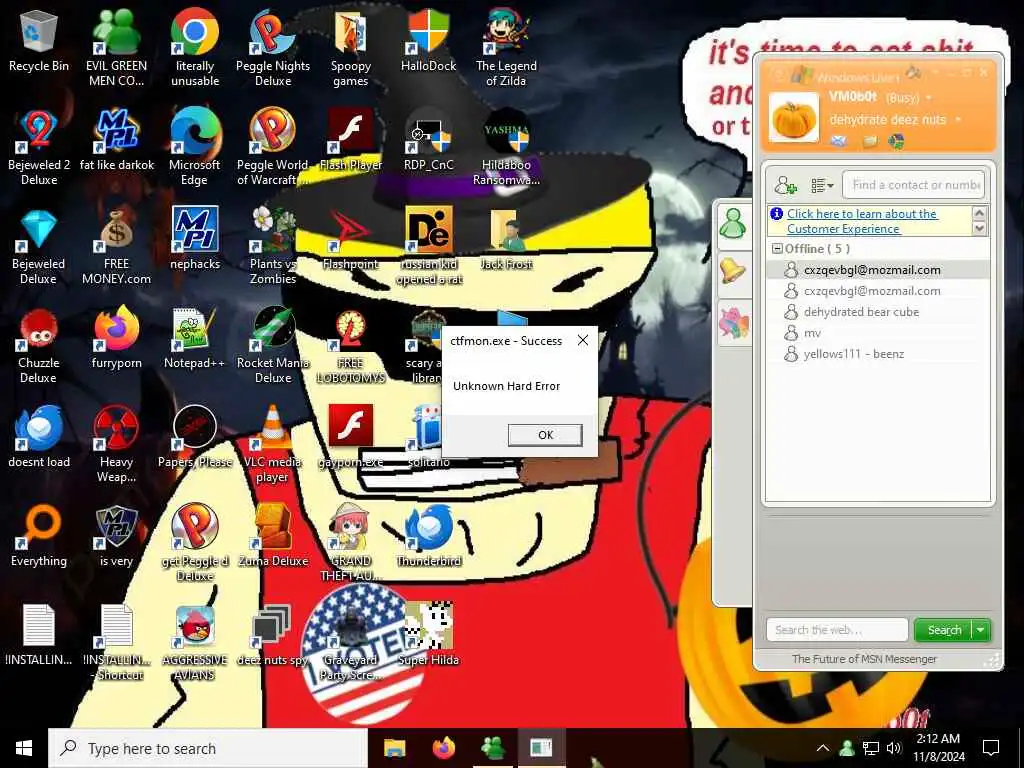
Task: Open Firefox from the taskbar
Action: pos(443,748)
